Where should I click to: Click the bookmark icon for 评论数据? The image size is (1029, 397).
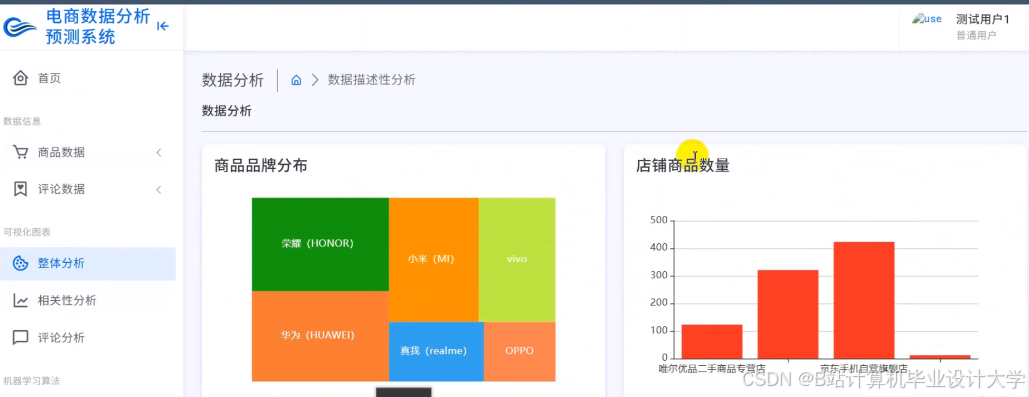(x=20, y=189)
